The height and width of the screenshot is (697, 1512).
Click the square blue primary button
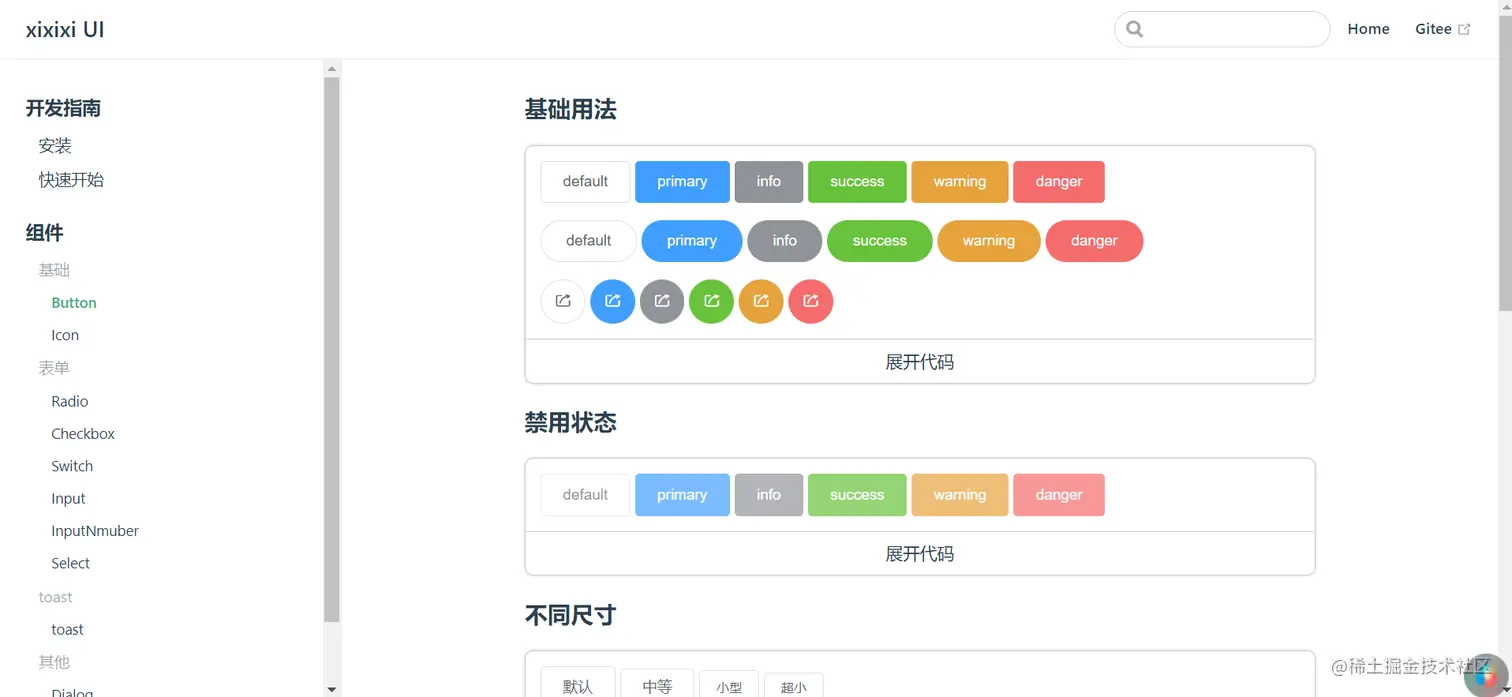682,182
